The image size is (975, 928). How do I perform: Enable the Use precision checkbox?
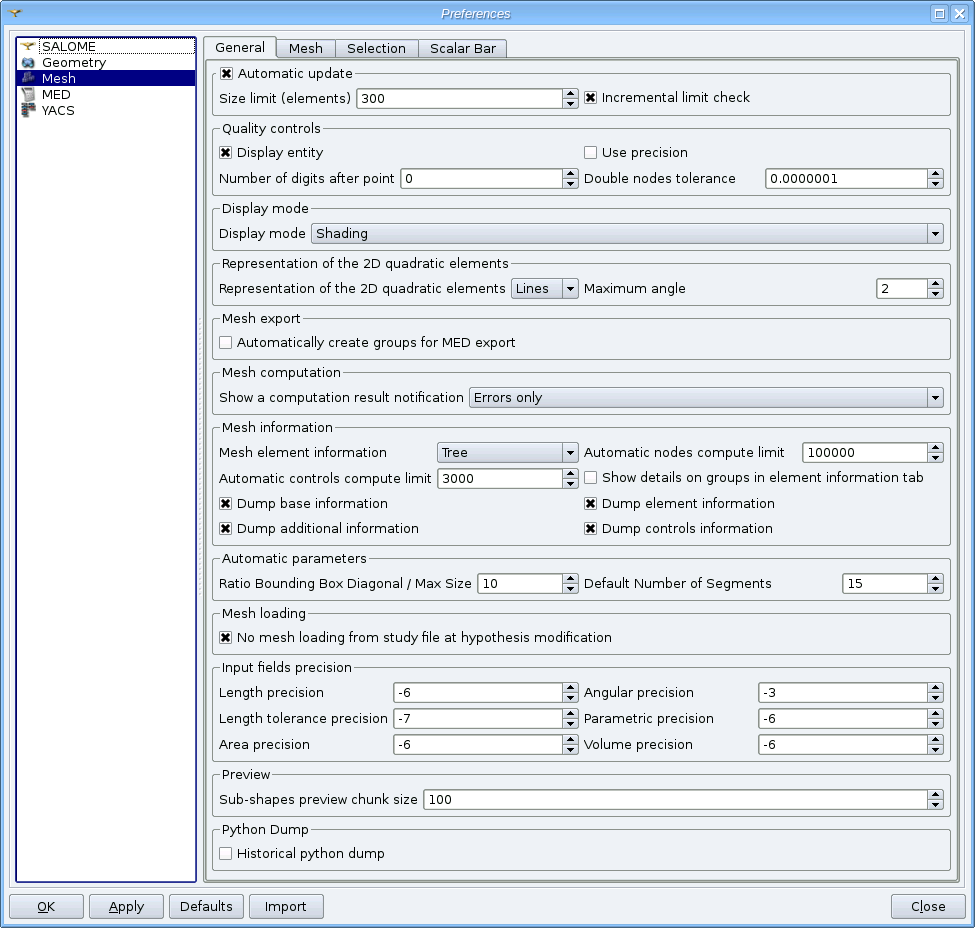591,152
